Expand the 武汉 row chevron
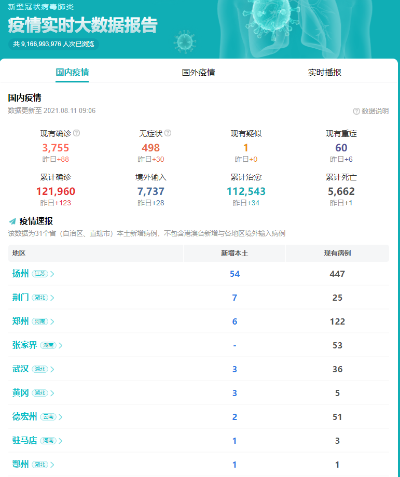Screen dimensions: 400x477 click(52, 369)
